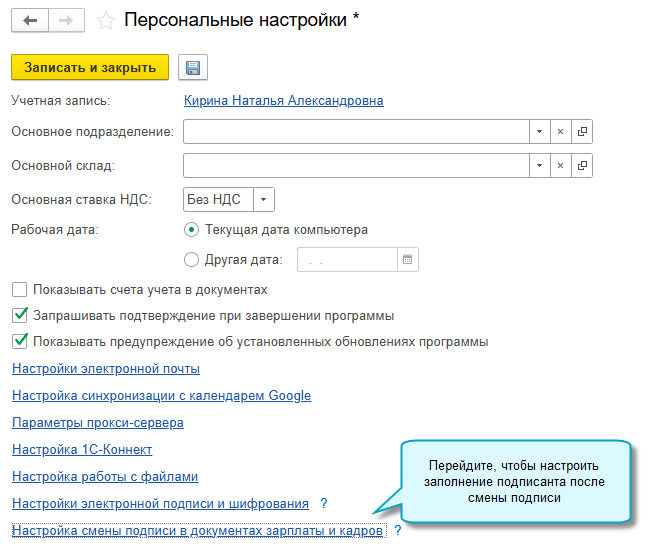Open Параметры прокси-сервера link

[x=98, y=423]
